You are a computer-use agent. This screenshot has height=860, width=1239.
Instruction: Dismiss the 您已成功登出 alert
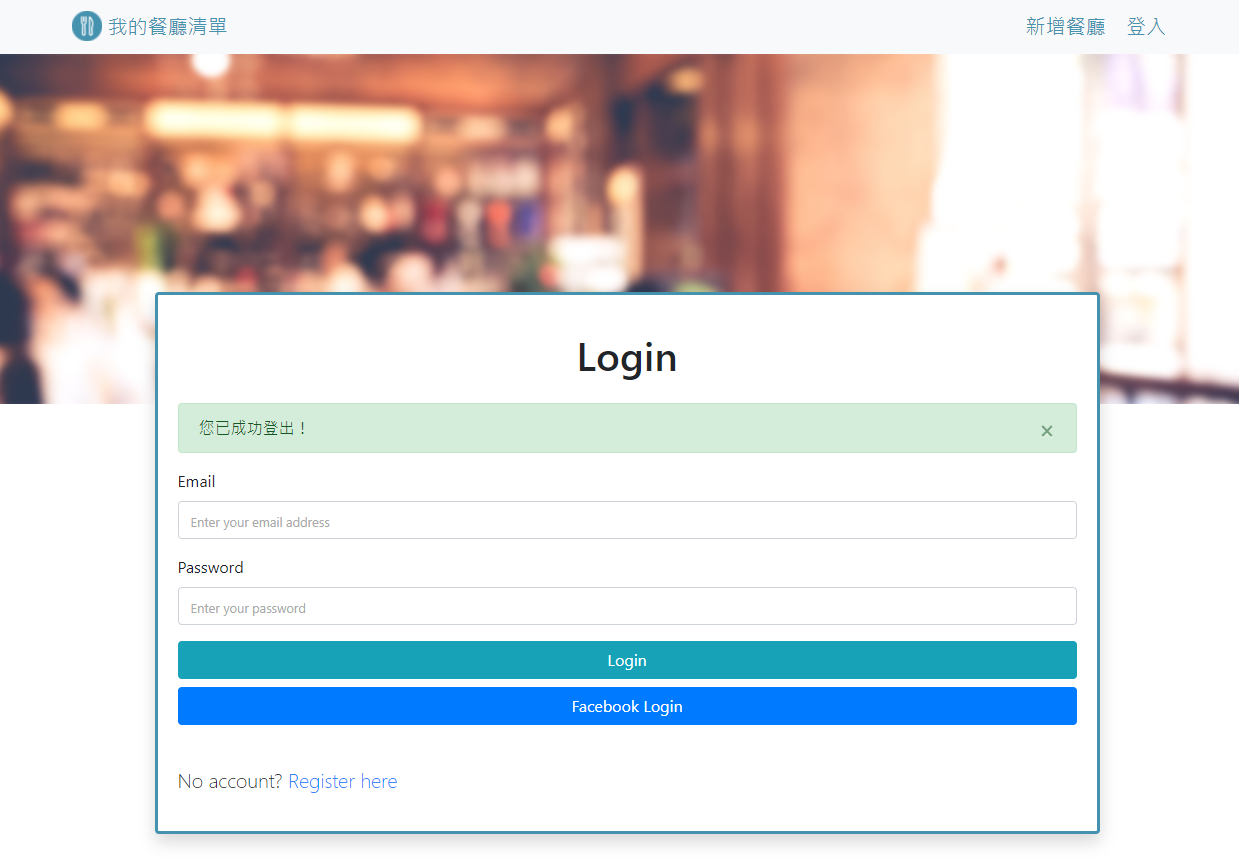tap(1047, 431)
